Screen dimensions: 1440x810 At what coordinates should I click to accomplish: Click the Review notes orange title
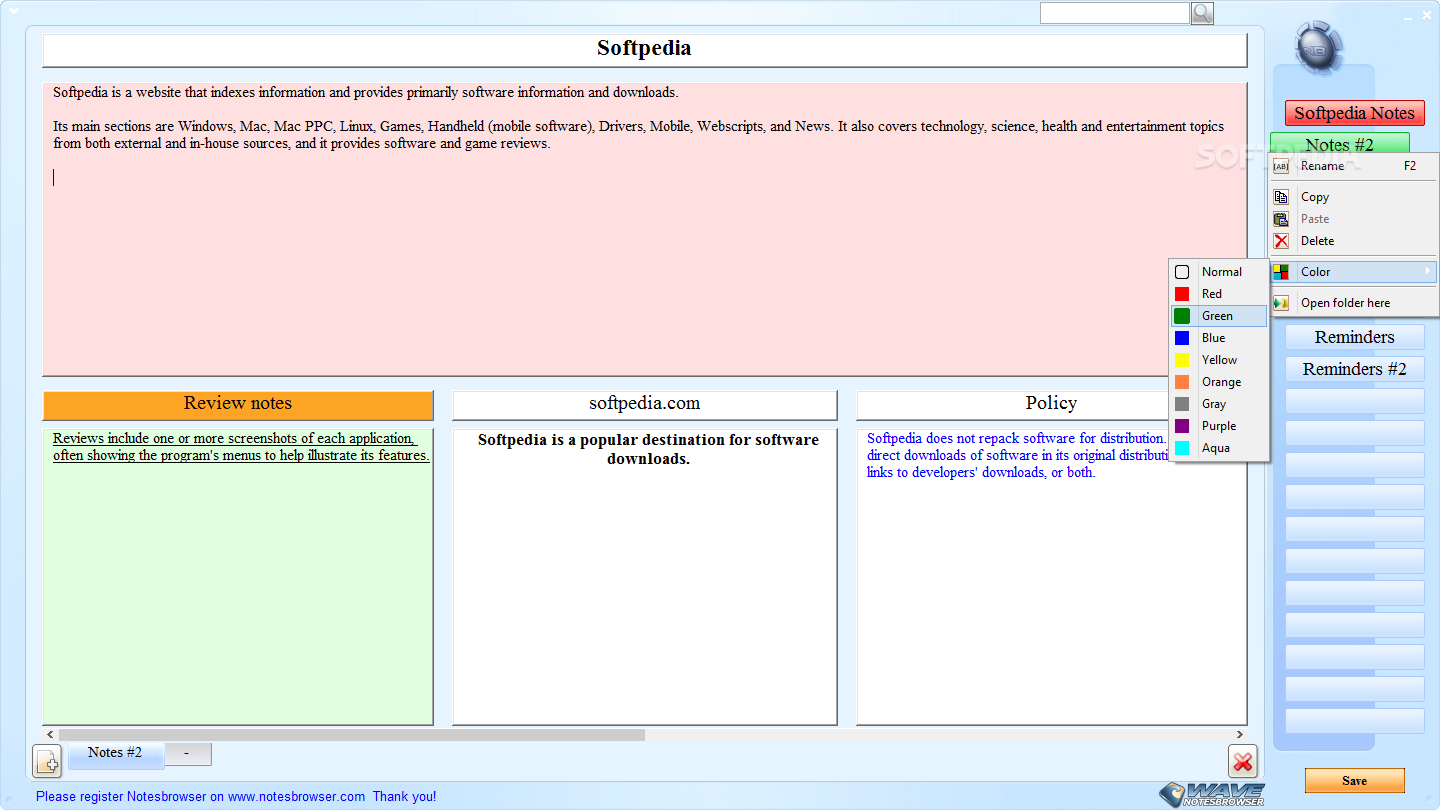(238, 404)
